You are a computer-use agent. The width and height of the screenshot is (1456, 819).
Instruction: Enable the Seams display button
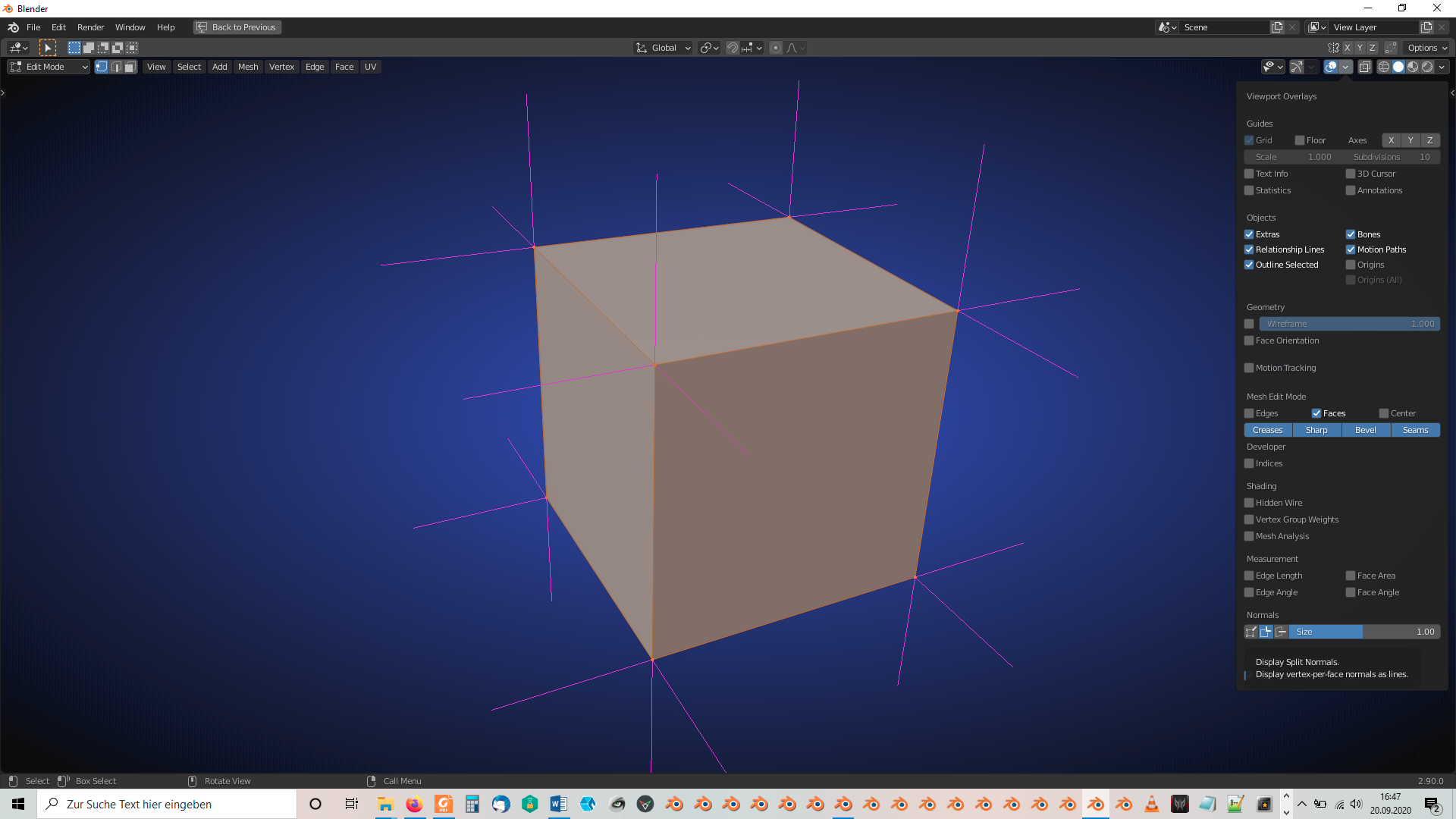point(1415,430)
